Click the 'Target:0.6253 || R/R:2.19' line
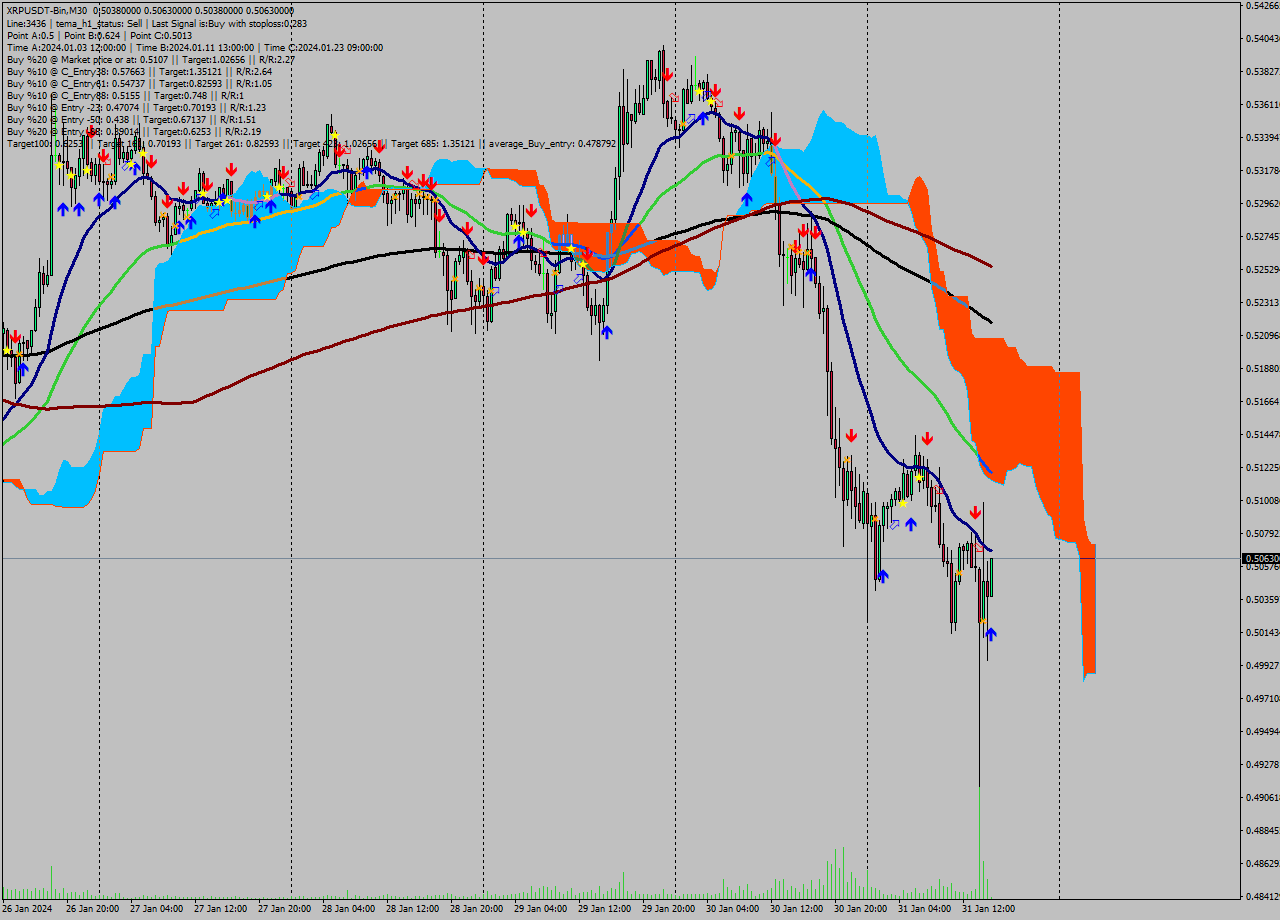The image size is (1280, 920). pyautogui.click(x=208, y=131)
